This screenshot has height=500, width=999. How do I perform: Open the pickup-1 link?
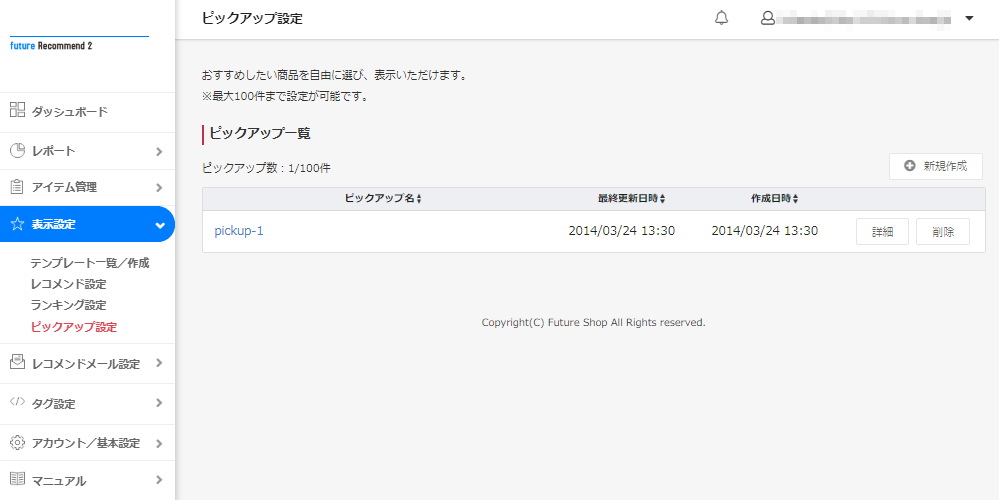239,231
